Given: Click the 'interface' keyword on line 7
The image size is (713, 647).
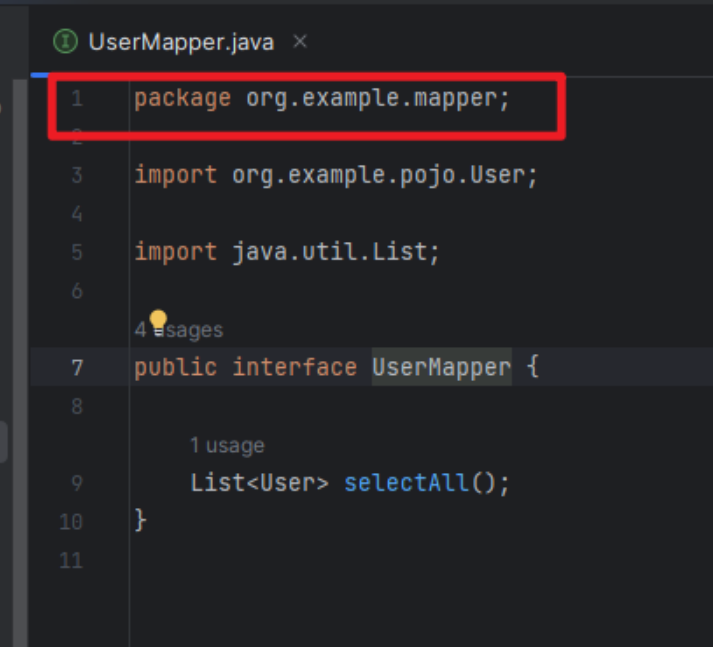Looking at the screenshot, I should (294, 368).
